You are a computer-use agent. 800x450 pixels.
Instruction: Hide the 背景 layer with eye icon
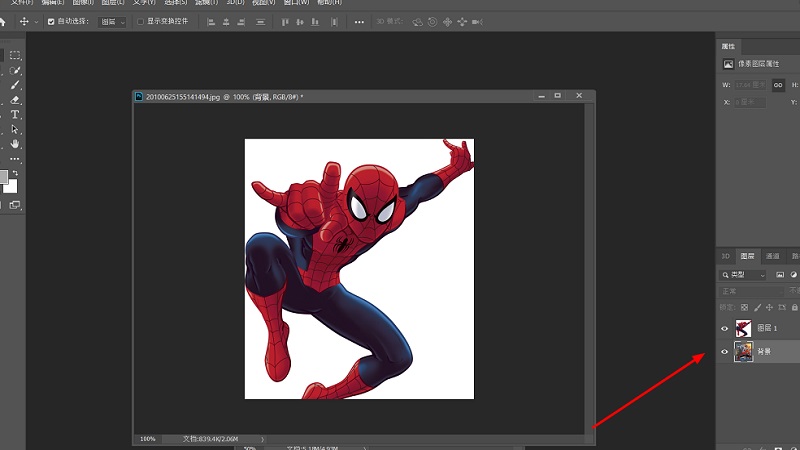pyautogui.click(x=724, y=352)
